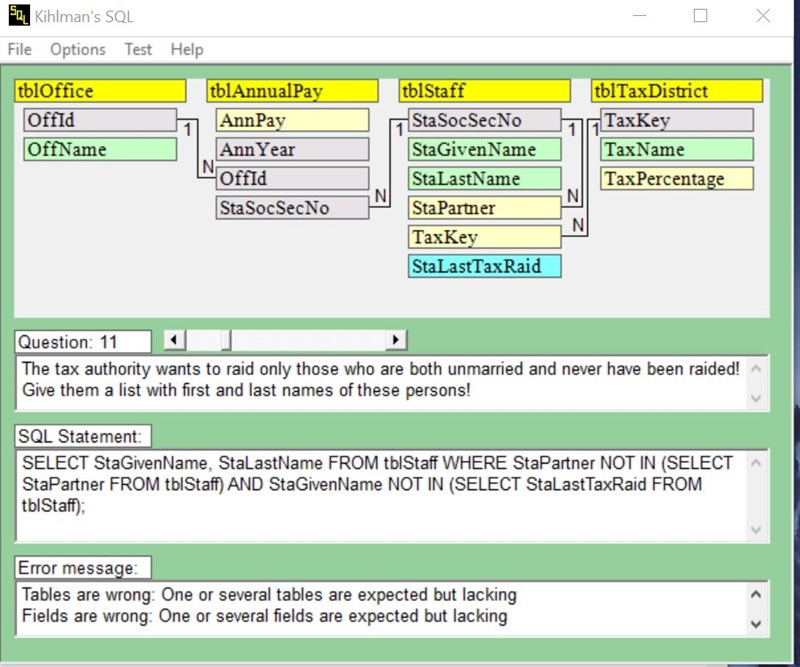The image size is (800, 667).
Task: Select the OffName field in tblOffice
Action: (x=100, y=150)
